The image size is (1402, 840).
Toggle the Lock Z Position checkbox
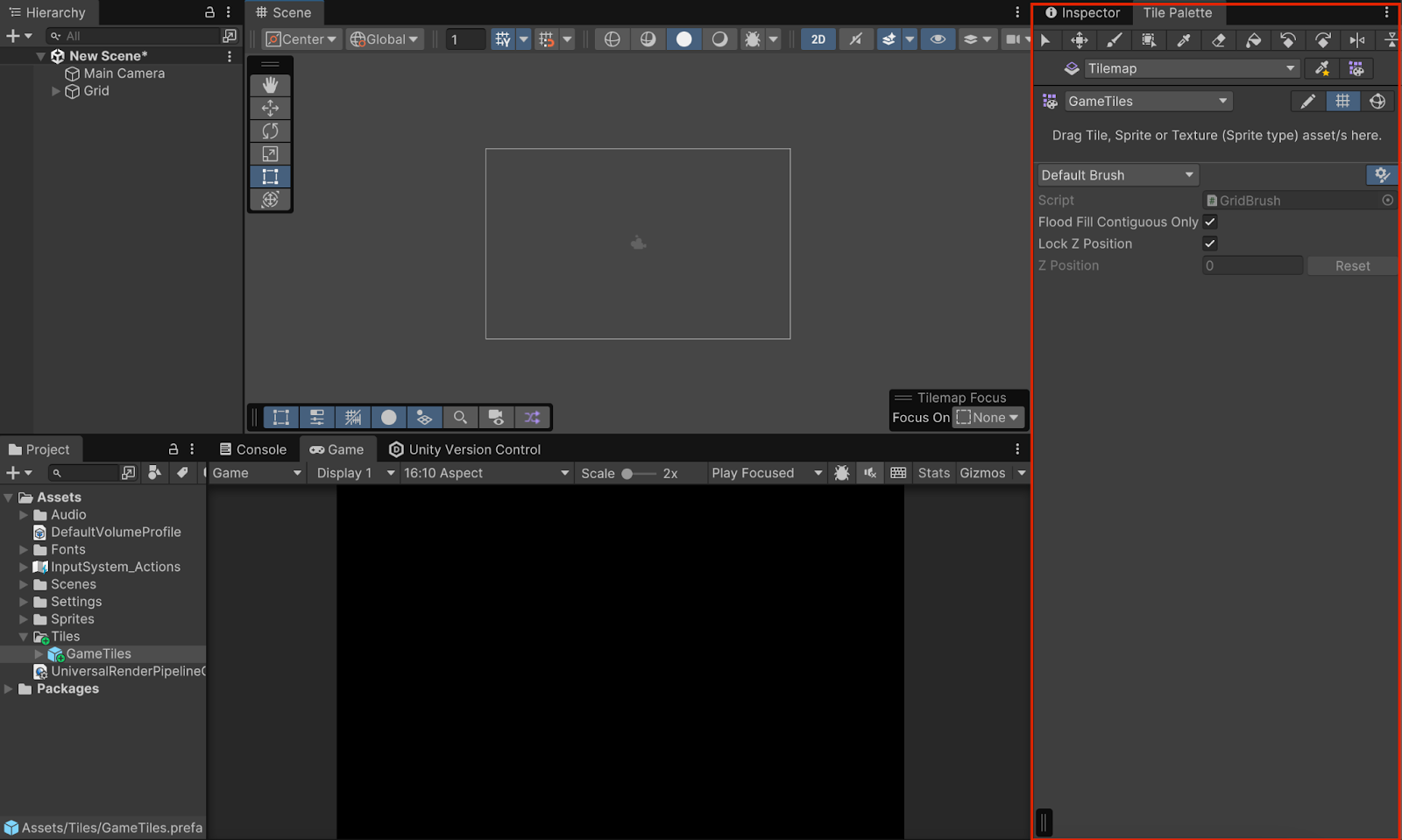[x=1210, y=244]
